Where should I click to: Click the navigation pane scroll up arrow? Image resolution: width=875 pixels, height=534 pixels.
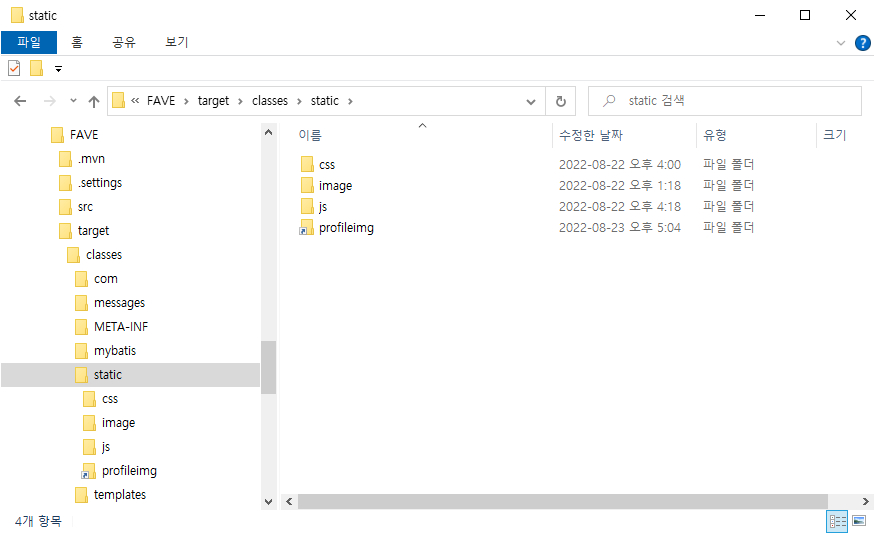(268, 133)
